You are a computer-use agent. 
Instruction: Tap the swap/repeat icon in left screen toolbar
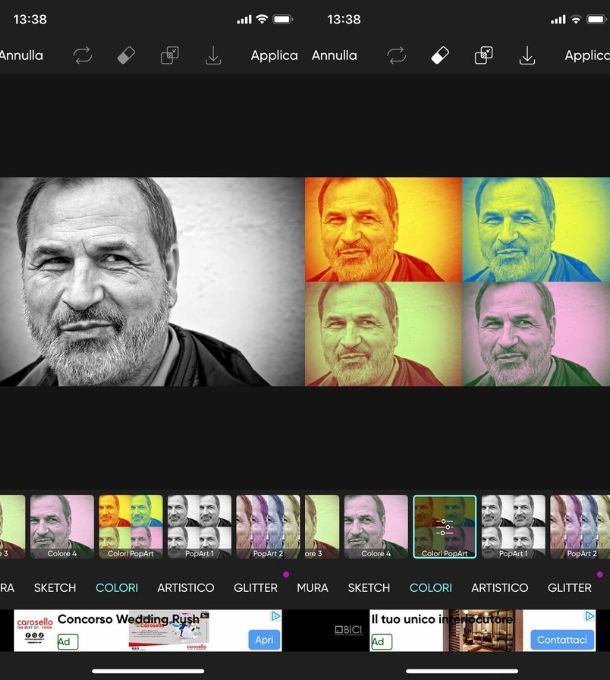(x=82, y=56)
